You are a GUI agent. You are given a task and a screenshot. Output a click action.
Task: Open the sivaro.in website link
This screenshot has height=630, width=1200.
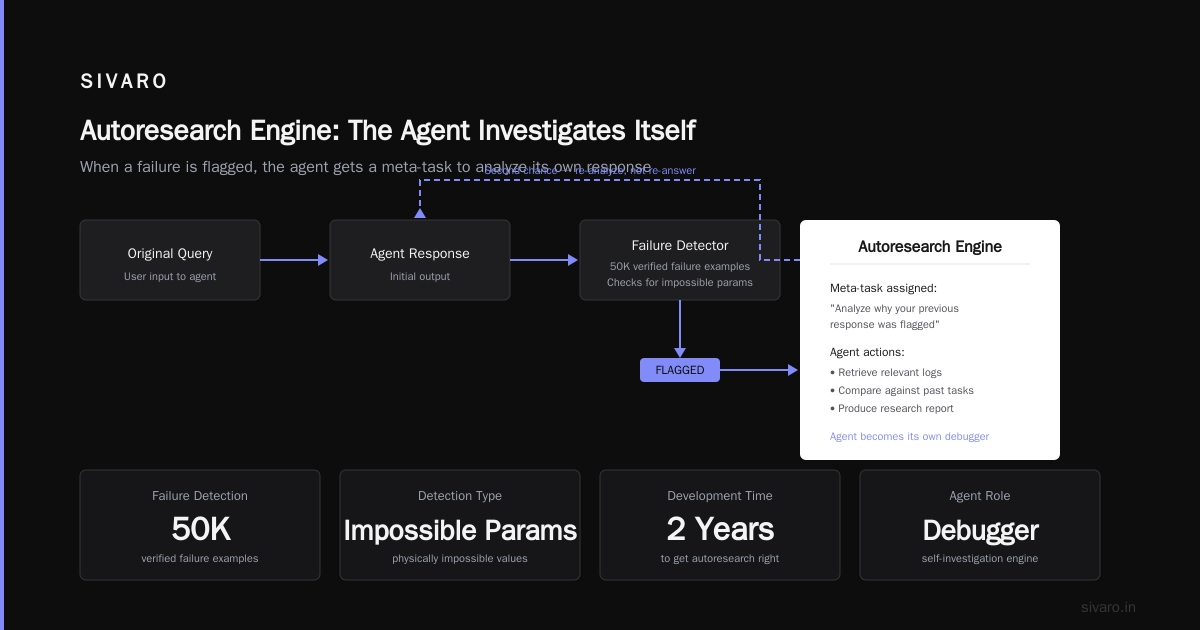(x=1109, y=607)
